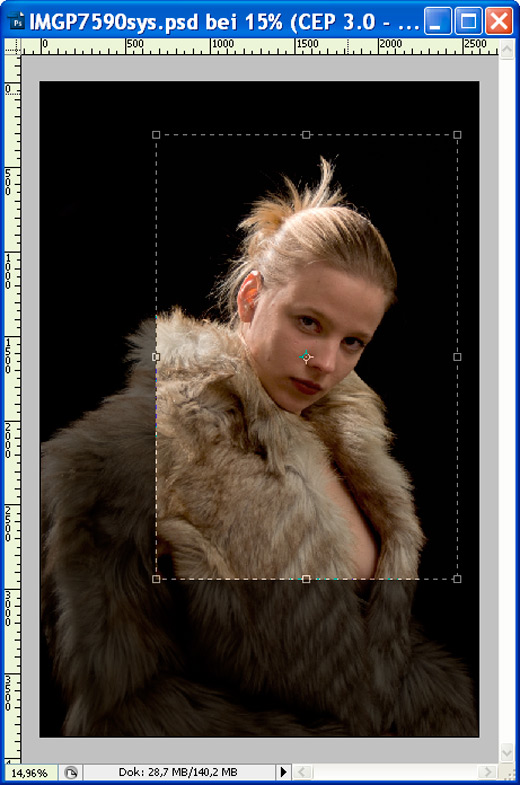Click the horizontal scrollbar left arrow
Screen dimensions: 520x785
[x=302, y=772]
